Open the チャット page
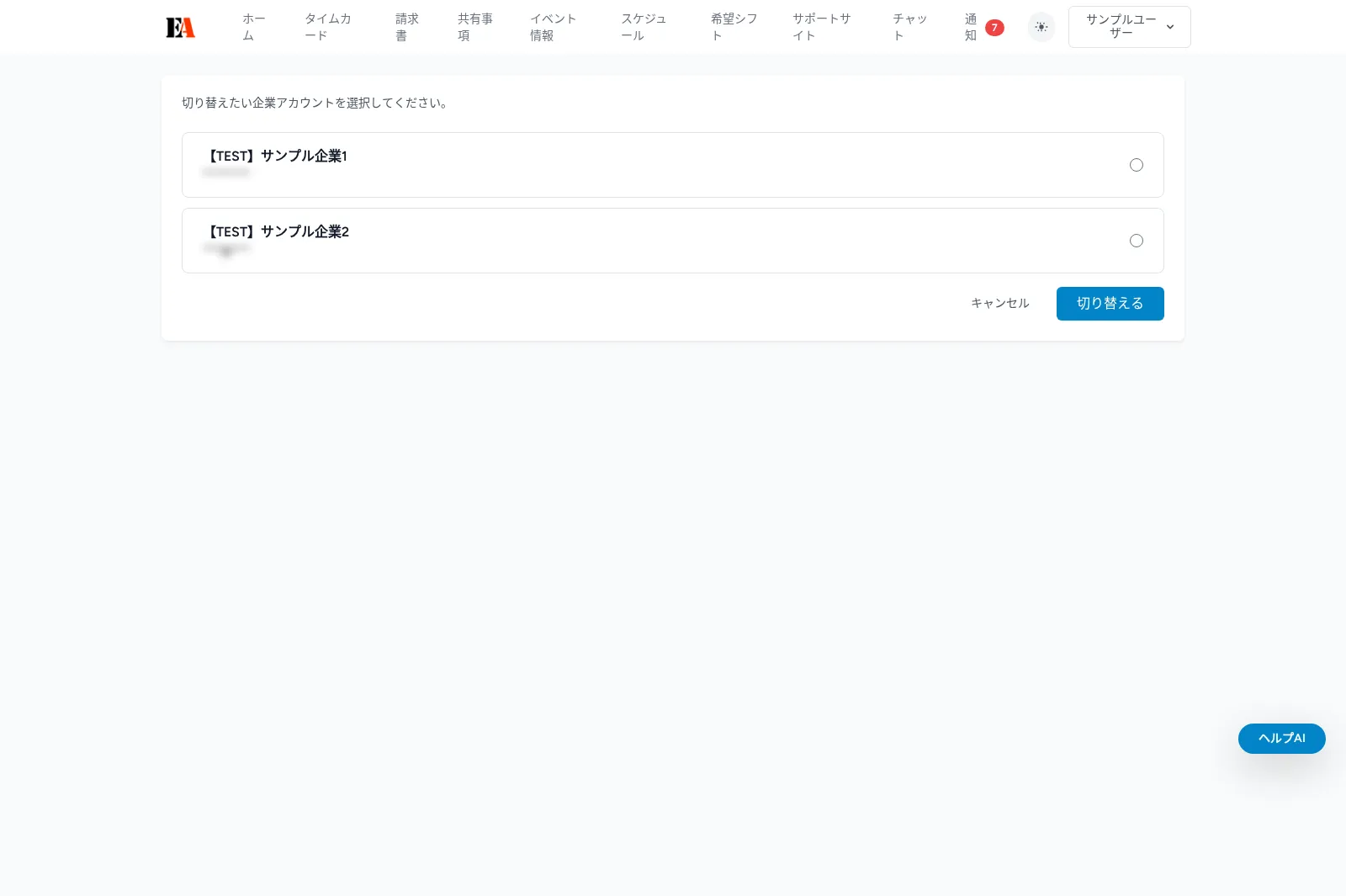The image size is (1346, 896). pyautogui.click(x=909, y=26)
